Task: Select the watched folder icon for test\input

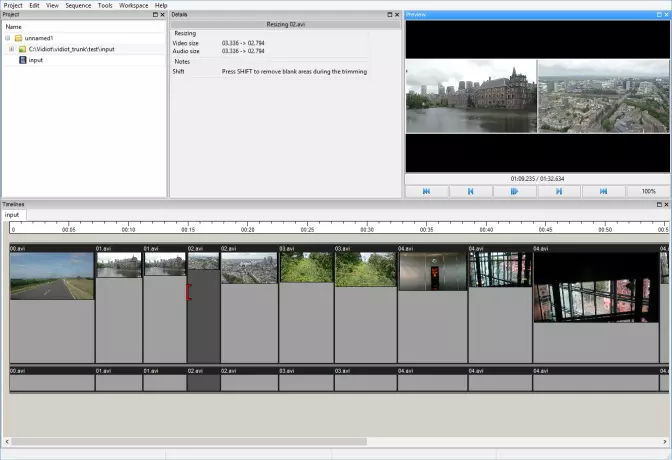Action: point(22,49)
